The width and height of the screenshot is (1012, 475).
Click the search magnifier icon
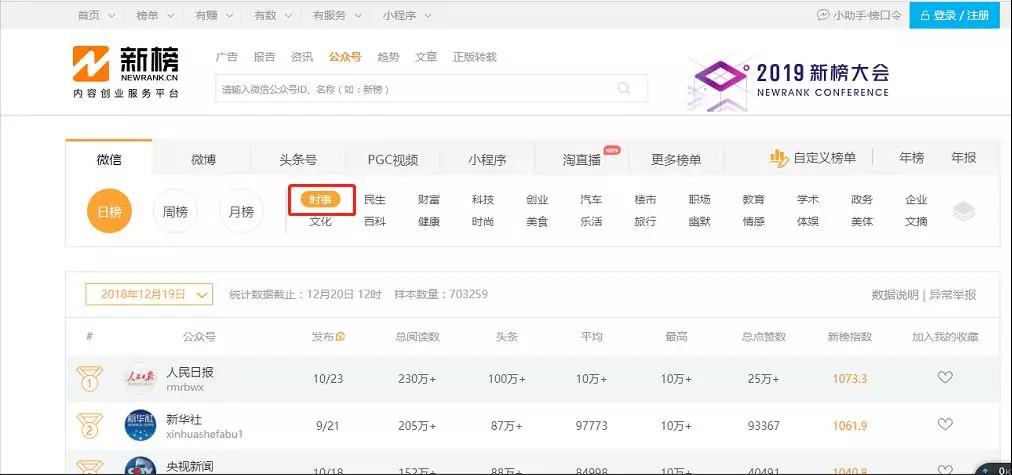point(623,88)
